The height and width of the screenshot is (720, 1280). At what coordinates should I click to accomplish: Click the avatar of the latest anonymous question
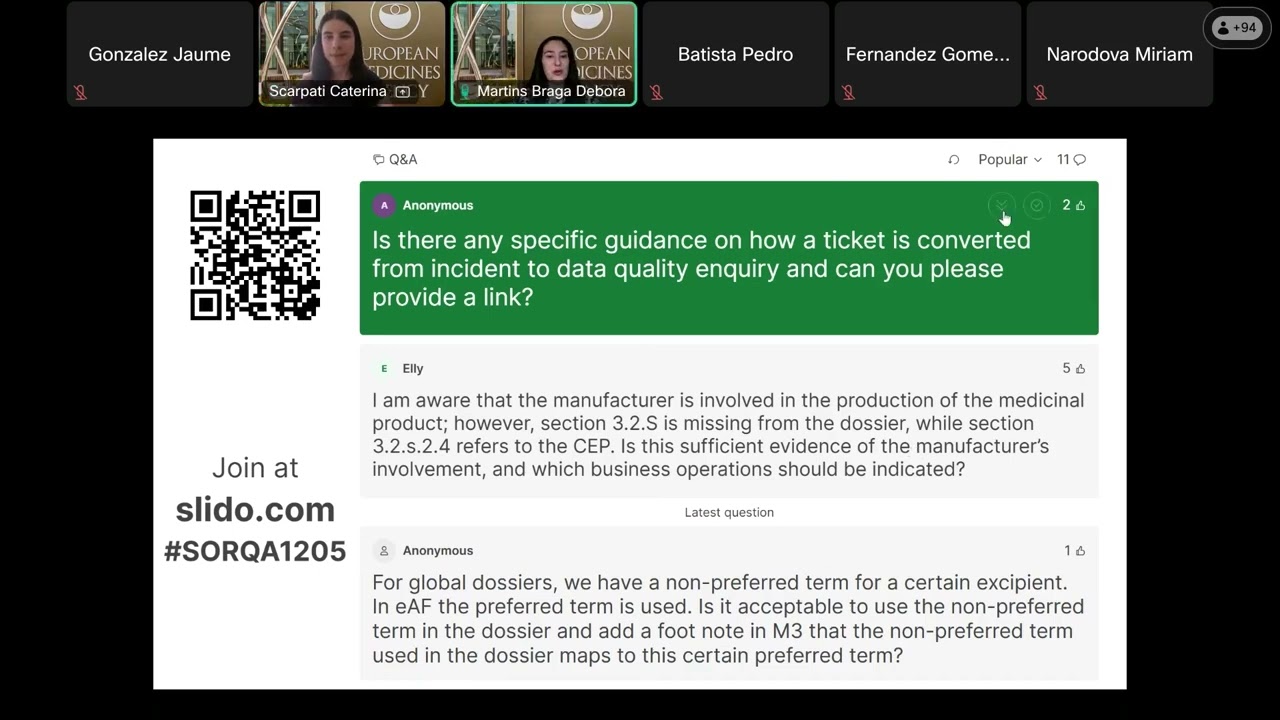click(384, 551)
